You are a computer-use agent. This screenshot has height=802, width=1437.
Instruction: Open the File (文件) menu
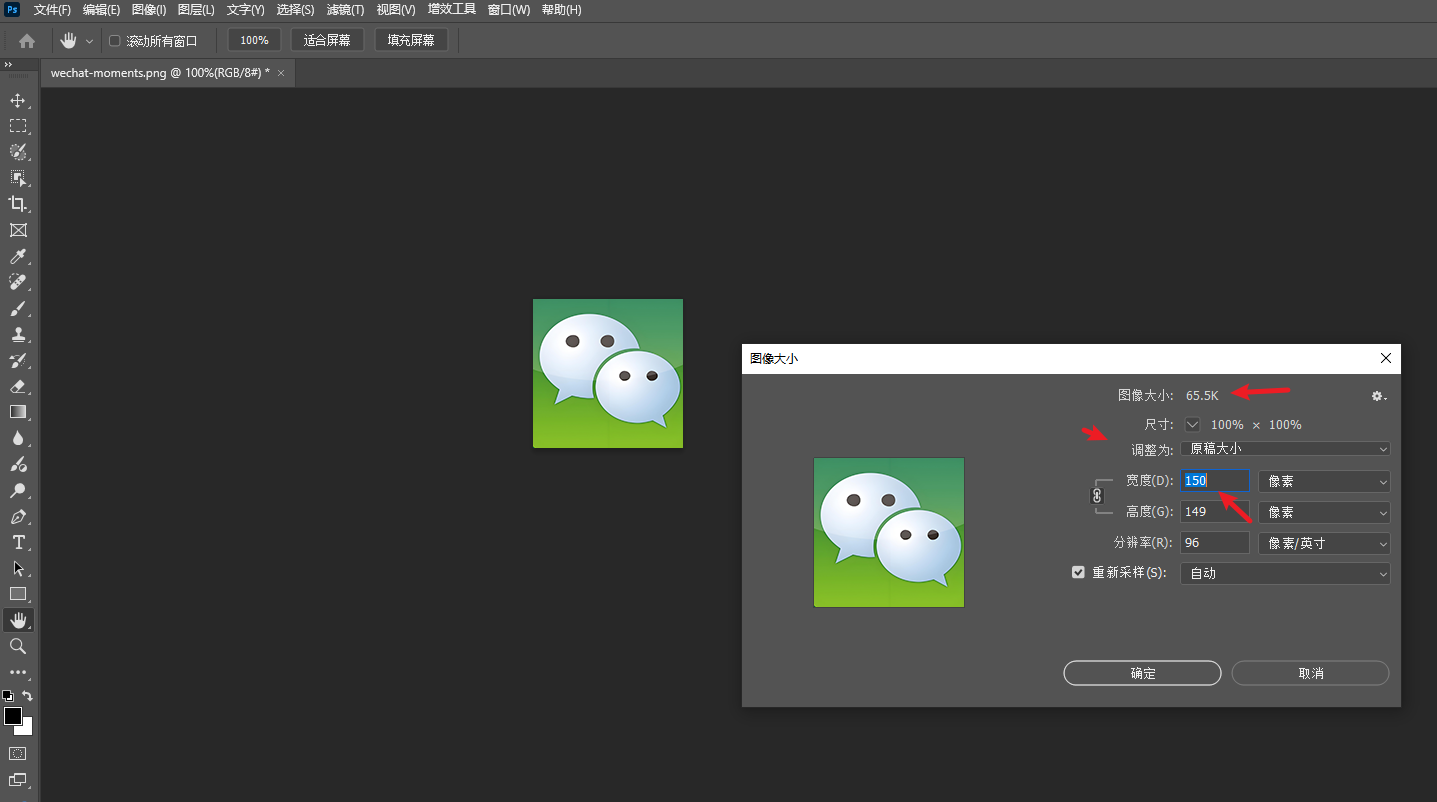(52, 10)
